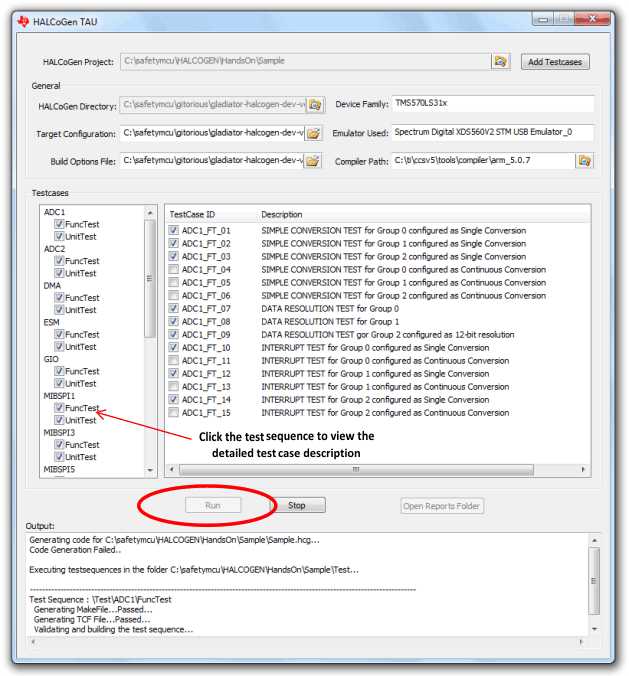Image resolution: width=629 pixels, height=676 pixels.
Task: Close the HALCoGen TAU window
Action: pyautogui.click(x=593, y=19)
